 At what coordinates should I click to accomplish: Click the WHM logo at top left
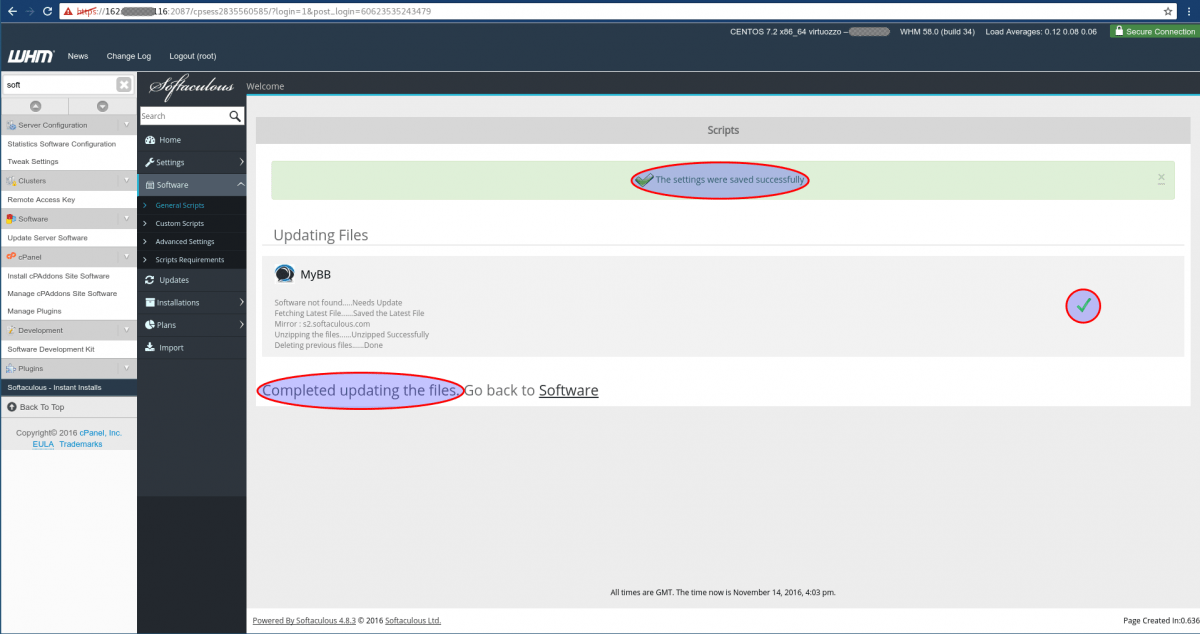(29, 56)
